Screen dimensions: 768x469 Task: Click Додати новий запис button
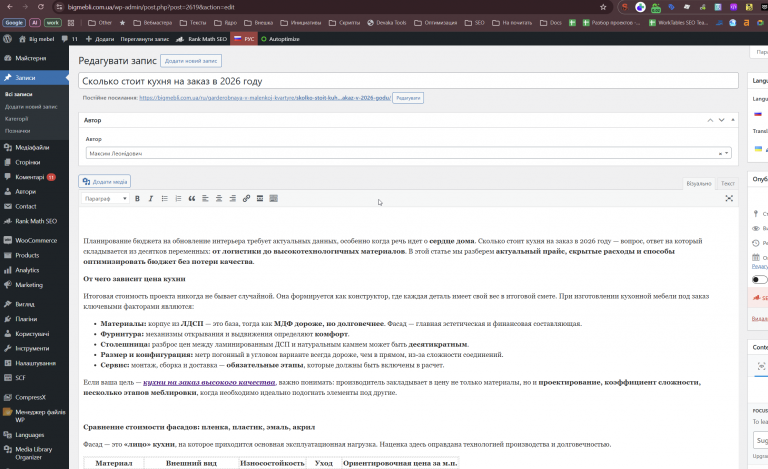pos(191,61)
